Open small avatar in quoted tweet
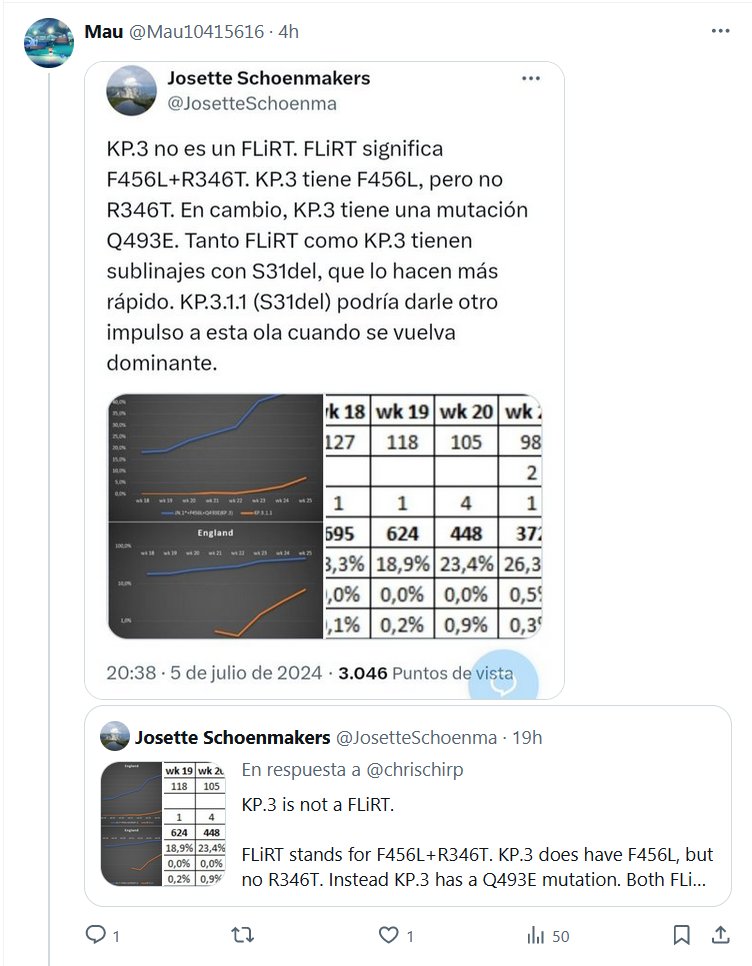This screenshot has width=752, height=966. [x=115, y=737]
